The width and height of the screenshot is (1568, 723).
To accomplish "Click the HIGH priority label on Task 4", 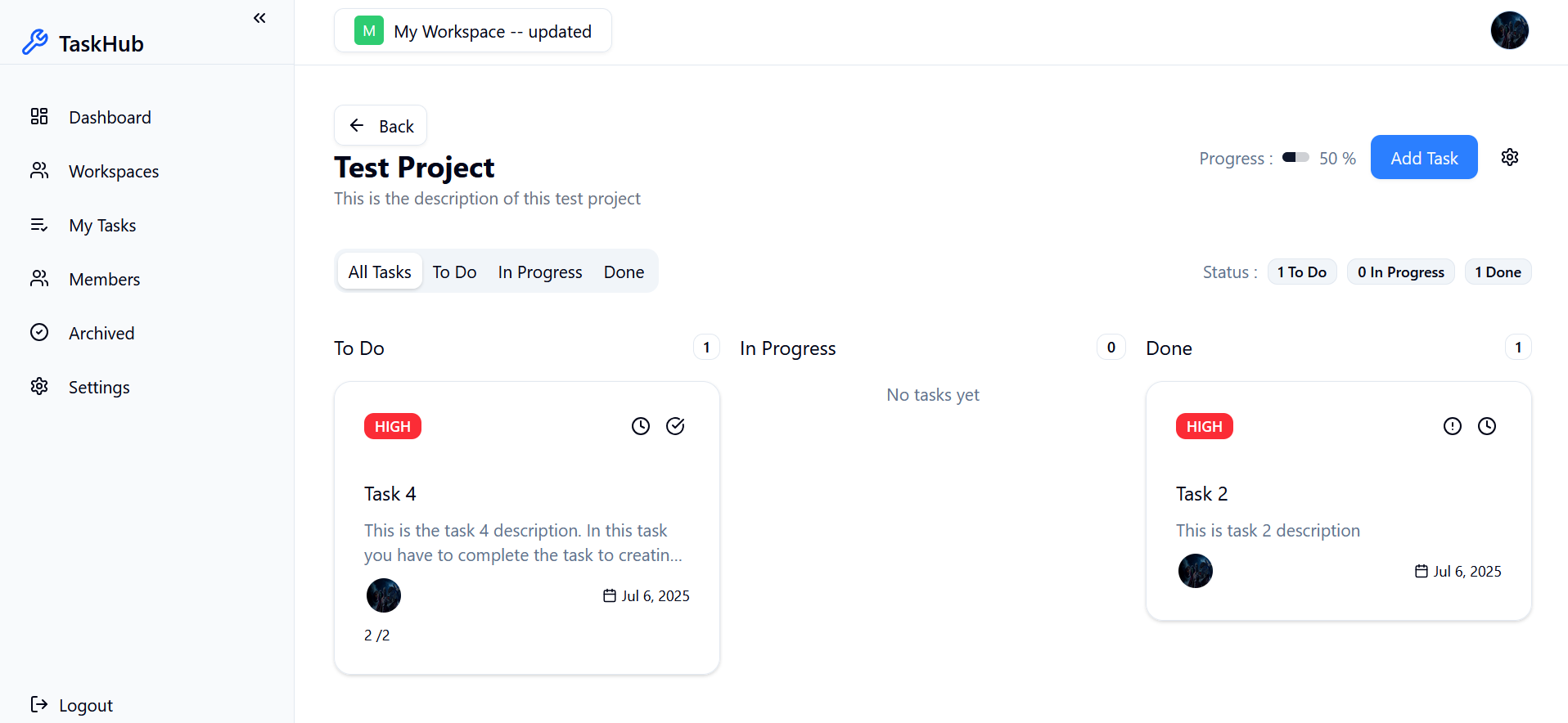I will click(x=393, y=426).
